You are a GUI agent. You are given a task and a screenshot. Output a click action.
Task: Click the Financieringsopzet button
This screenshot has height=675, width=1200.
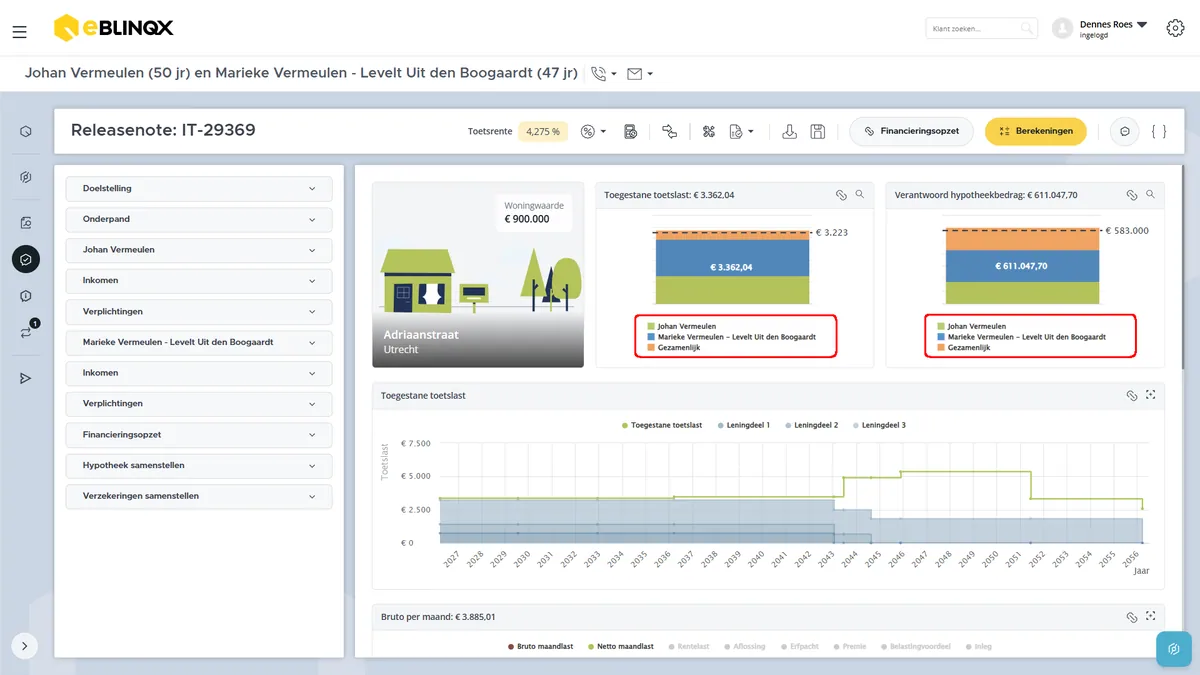911,131
